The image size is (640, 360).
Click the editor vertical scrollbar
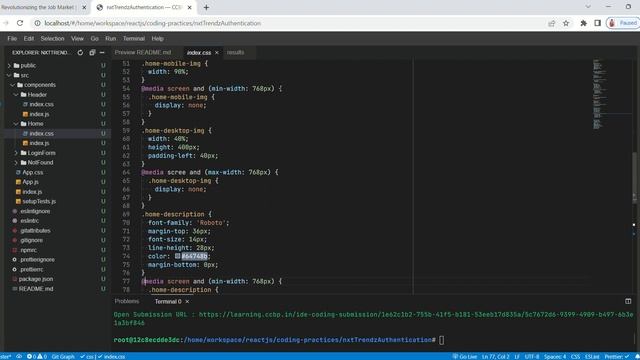tap(635, 178)
